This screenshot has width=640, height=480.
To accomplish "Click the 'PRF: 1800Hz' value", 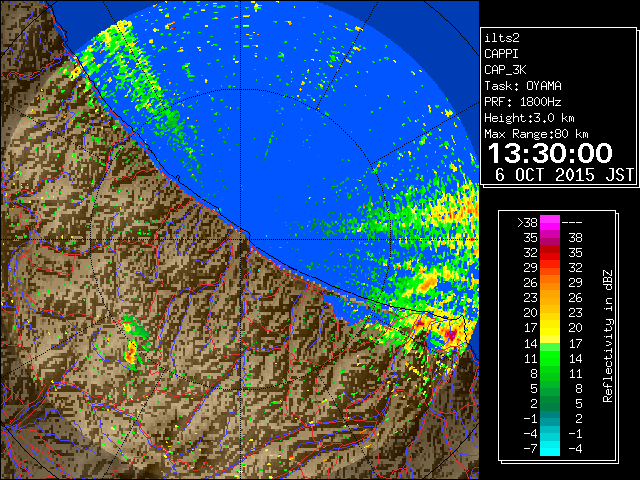I will click(x=523, y=102).
